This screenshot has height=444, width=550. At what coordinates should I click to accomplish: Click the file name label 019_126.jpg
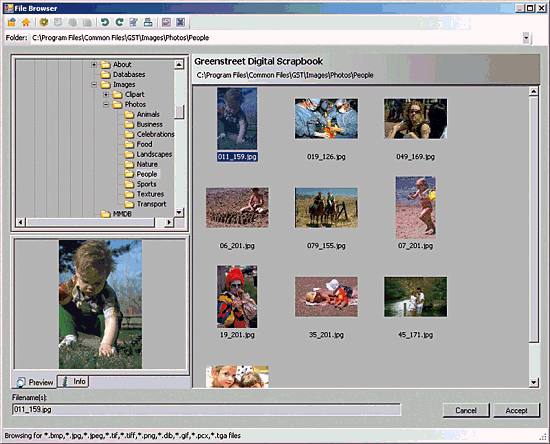[326, 157]
